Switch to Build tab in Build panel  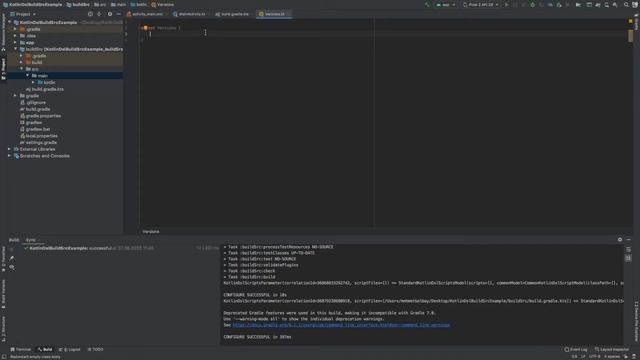(x=14, y=240)
